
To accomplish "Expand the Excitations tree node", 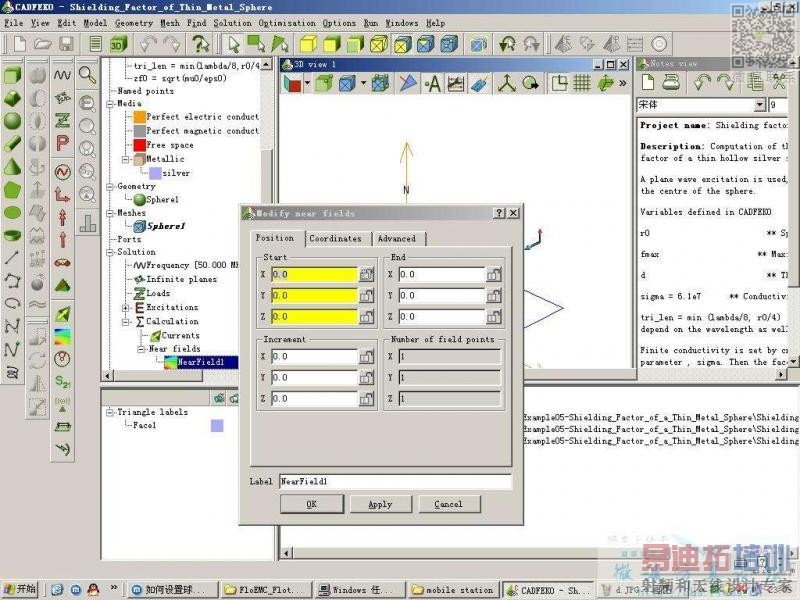I will (x=126, y=308).
